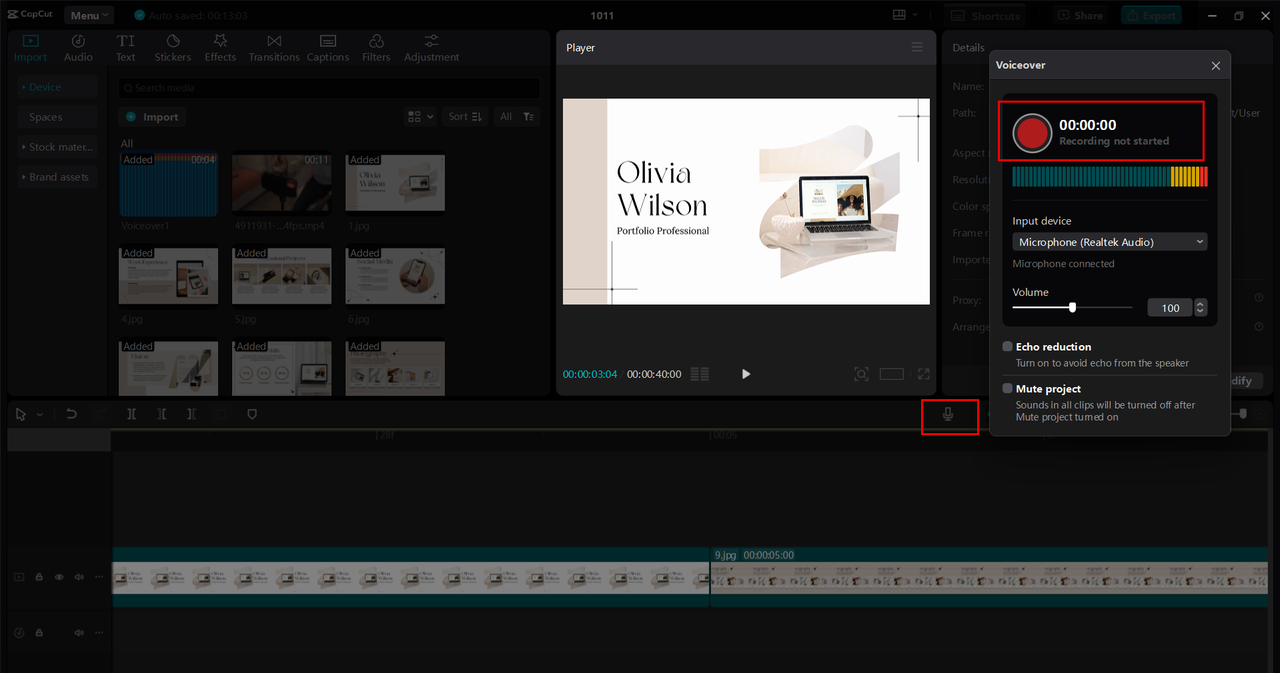Viewport: 1280px width, 673px height.
Task: Switch to the Import tab
Action: (x=30, y=48)
